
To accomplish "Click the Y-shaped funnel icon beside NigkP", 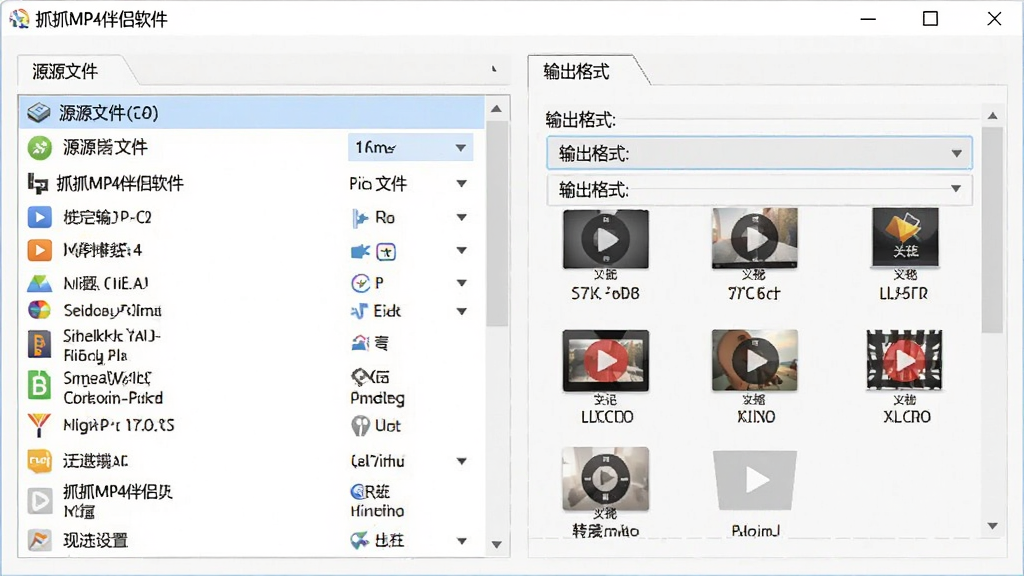I will pos(39,425).
